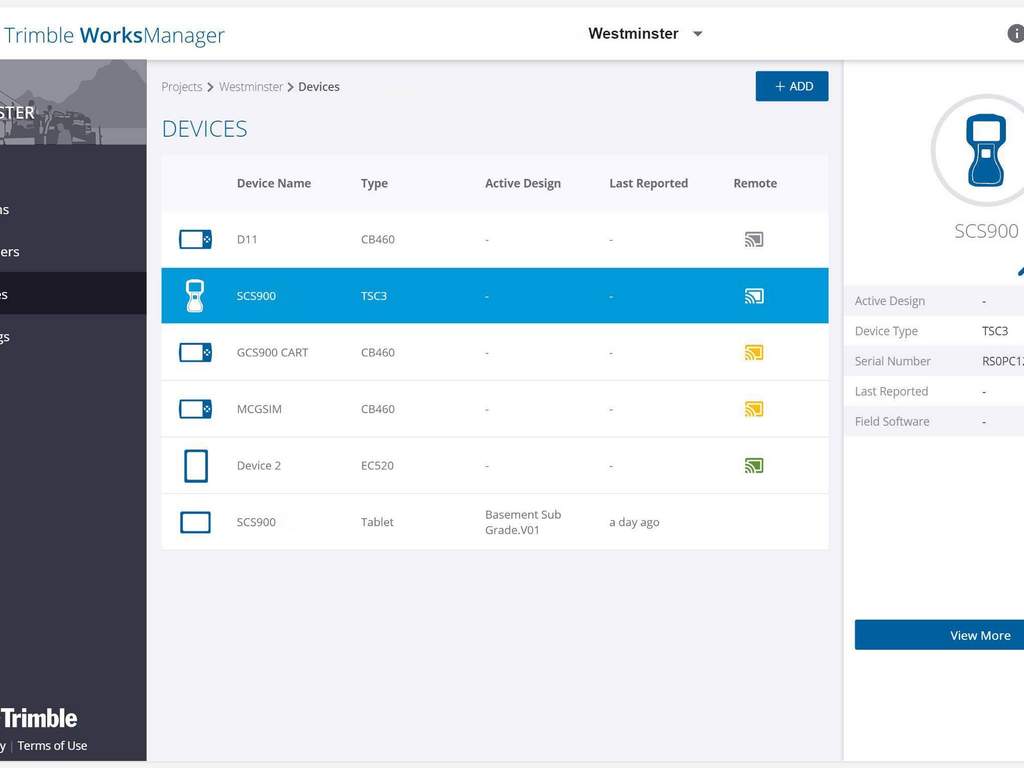The height and width of the screenshot is (768, 1024).
Task: Click the Westminster project banner image in the sidebar
Action: 73,103
